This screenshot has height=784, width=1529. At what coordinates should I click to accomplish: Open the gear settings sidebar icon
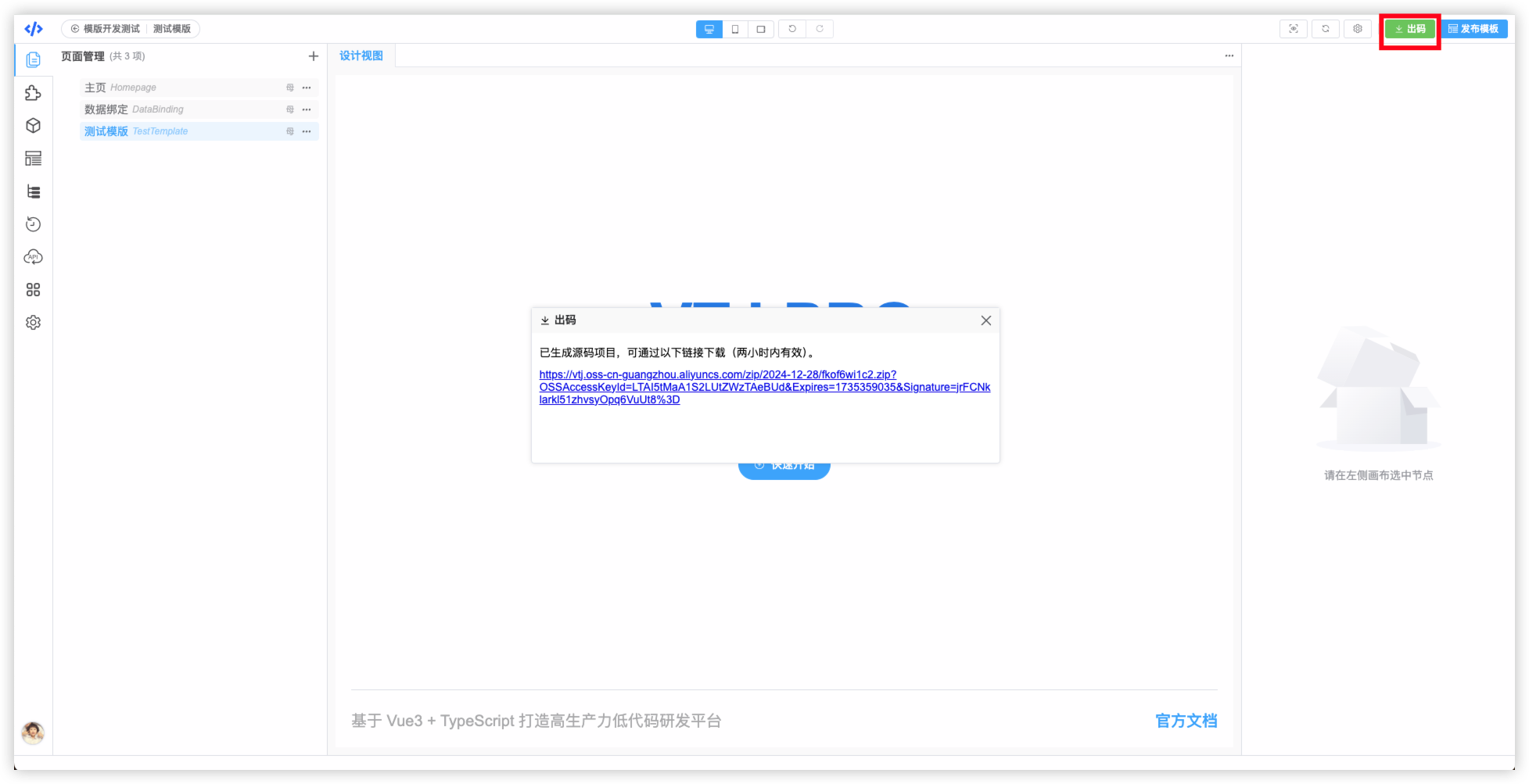tap(33, 323)
